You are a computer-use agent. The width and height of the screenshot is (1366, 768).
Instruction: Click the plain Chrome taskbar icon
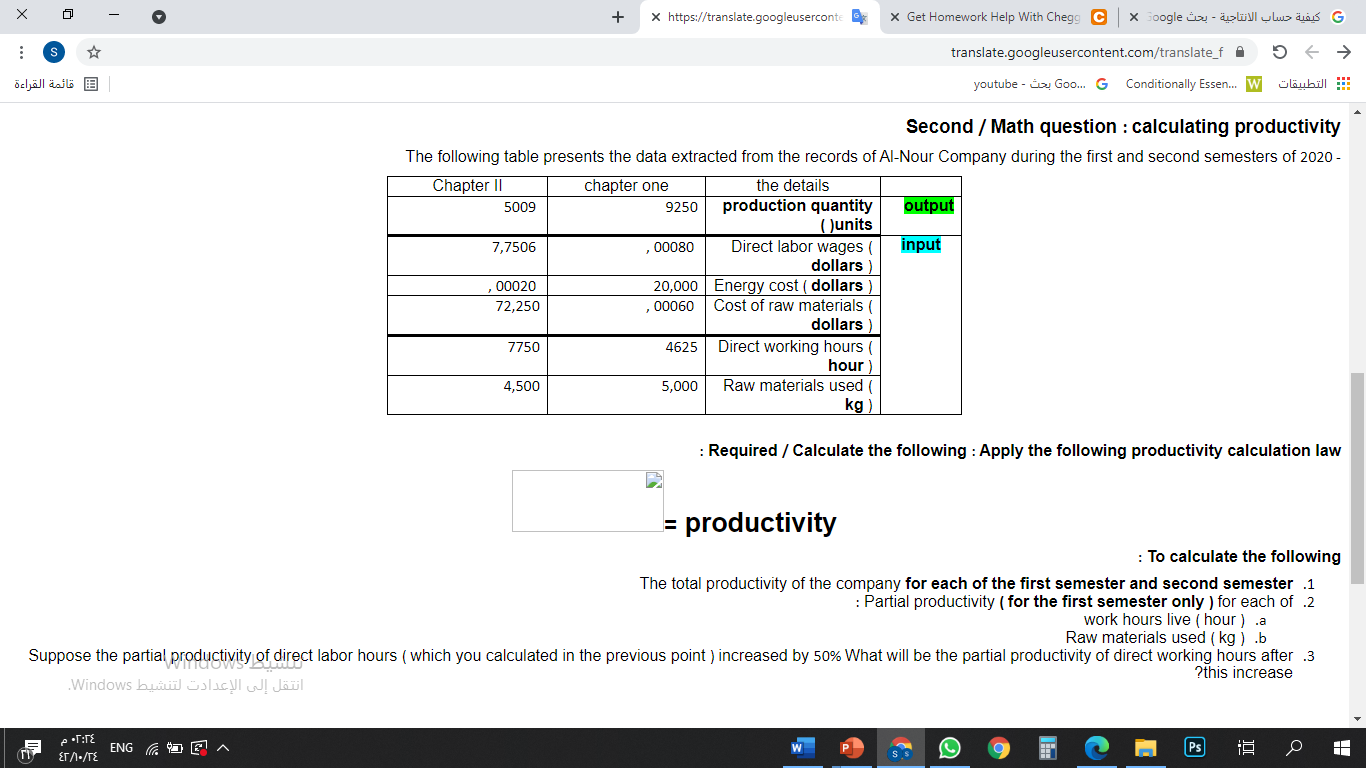click(999, 748)
